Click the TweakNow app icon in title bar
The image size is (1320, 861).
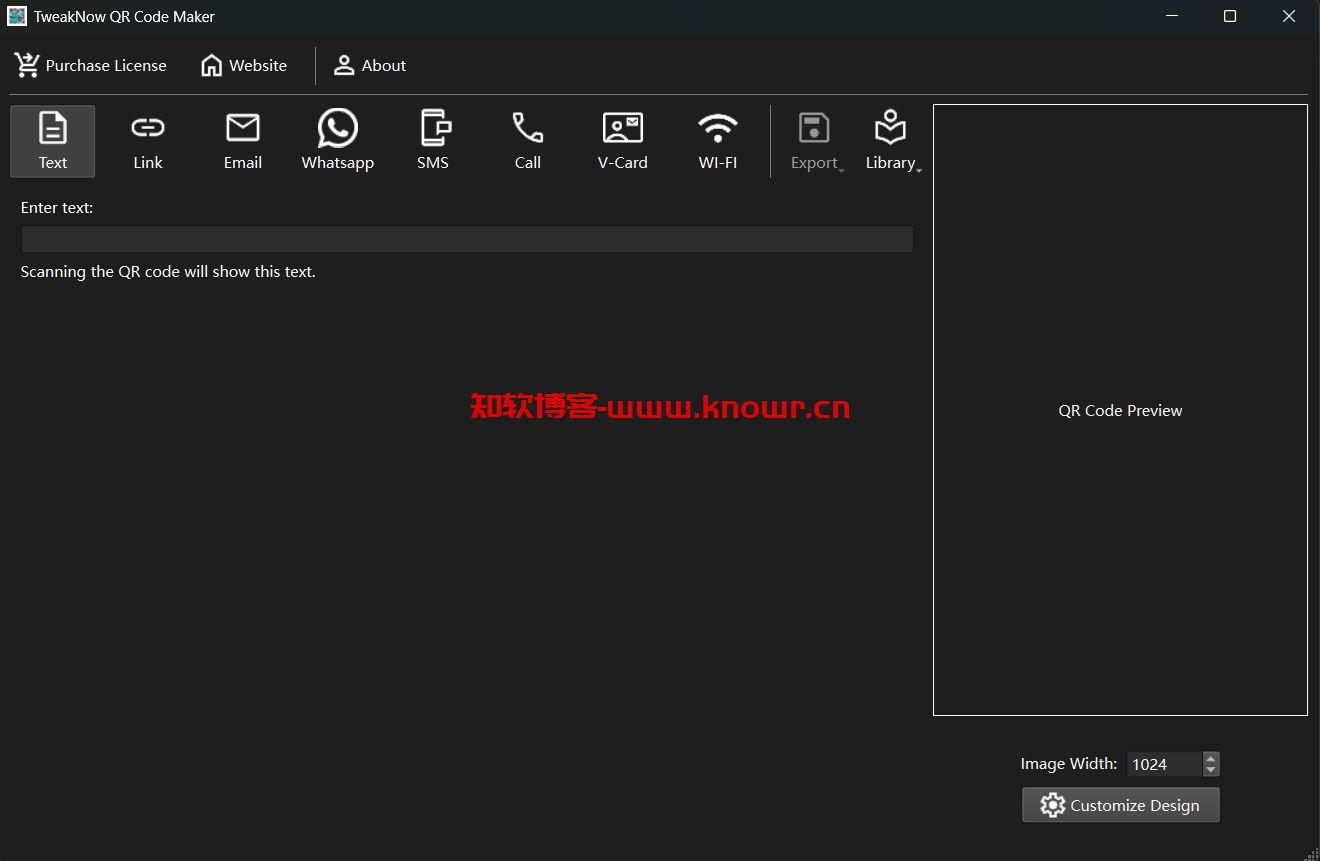[x=17, y=16]
